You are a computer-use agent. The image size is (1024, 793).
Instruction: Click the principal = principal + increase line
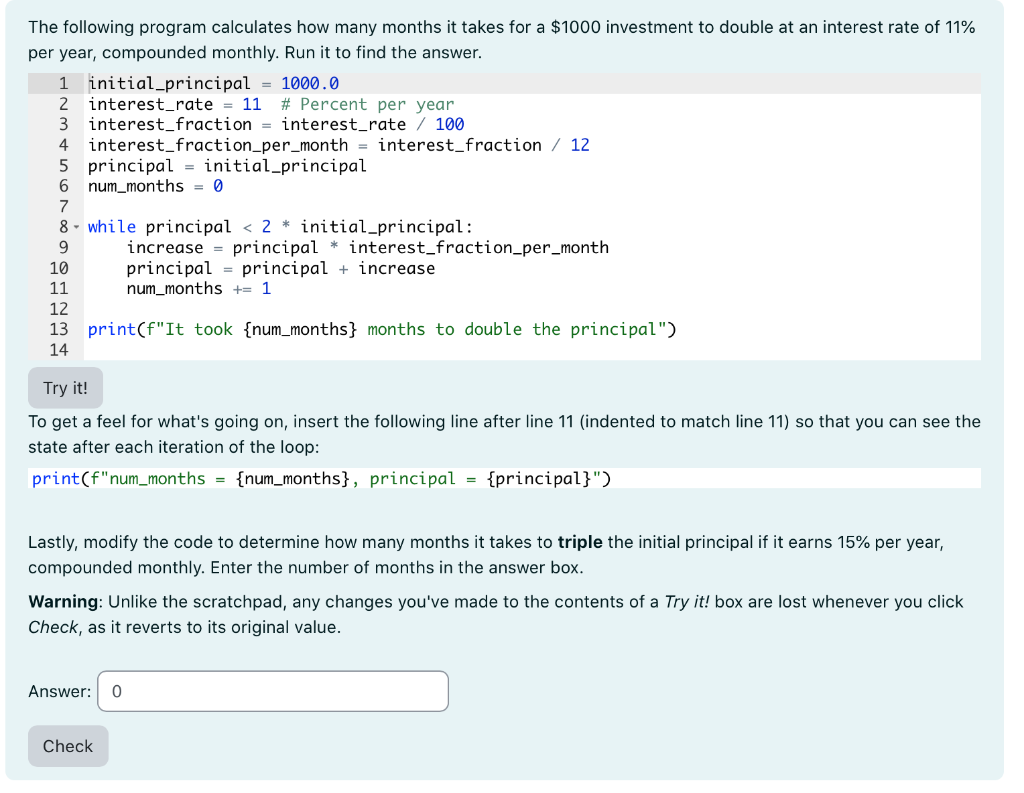[280, 268]
